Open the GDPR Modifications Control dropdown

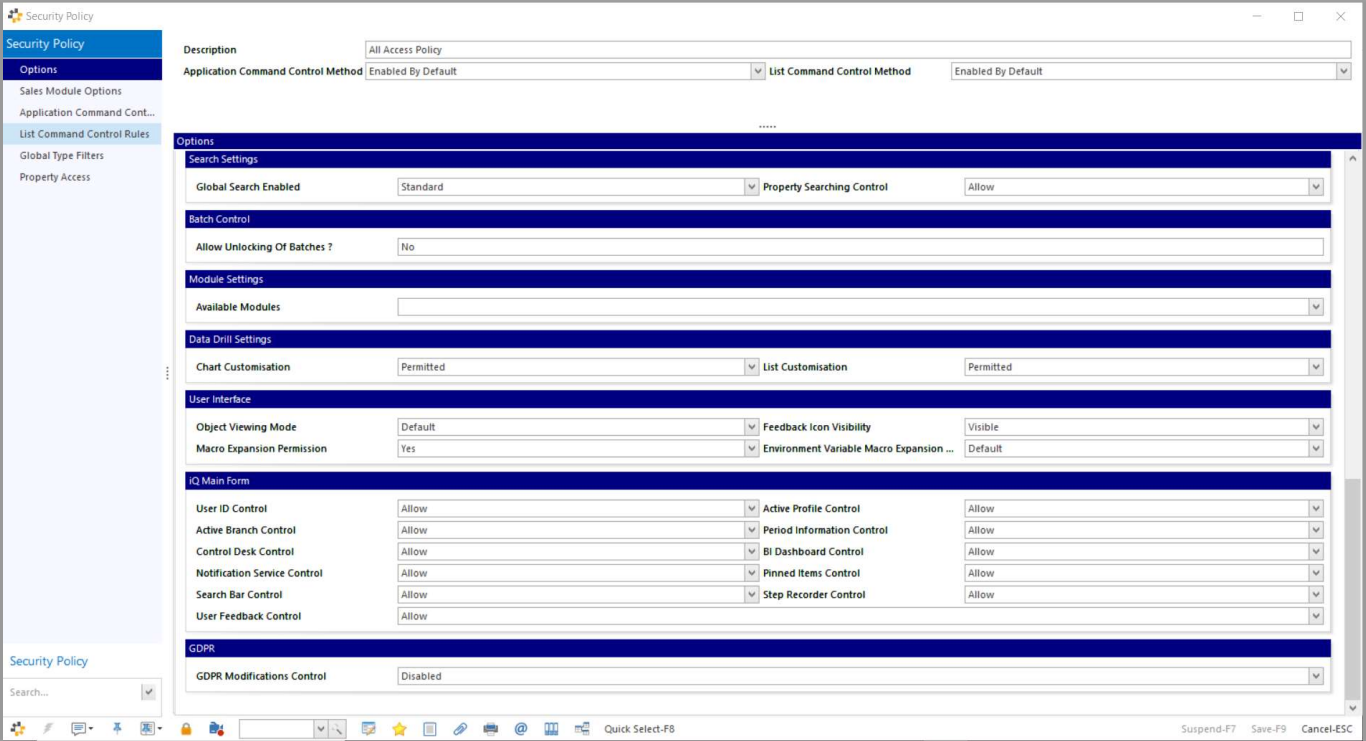tap(1316, 676)
